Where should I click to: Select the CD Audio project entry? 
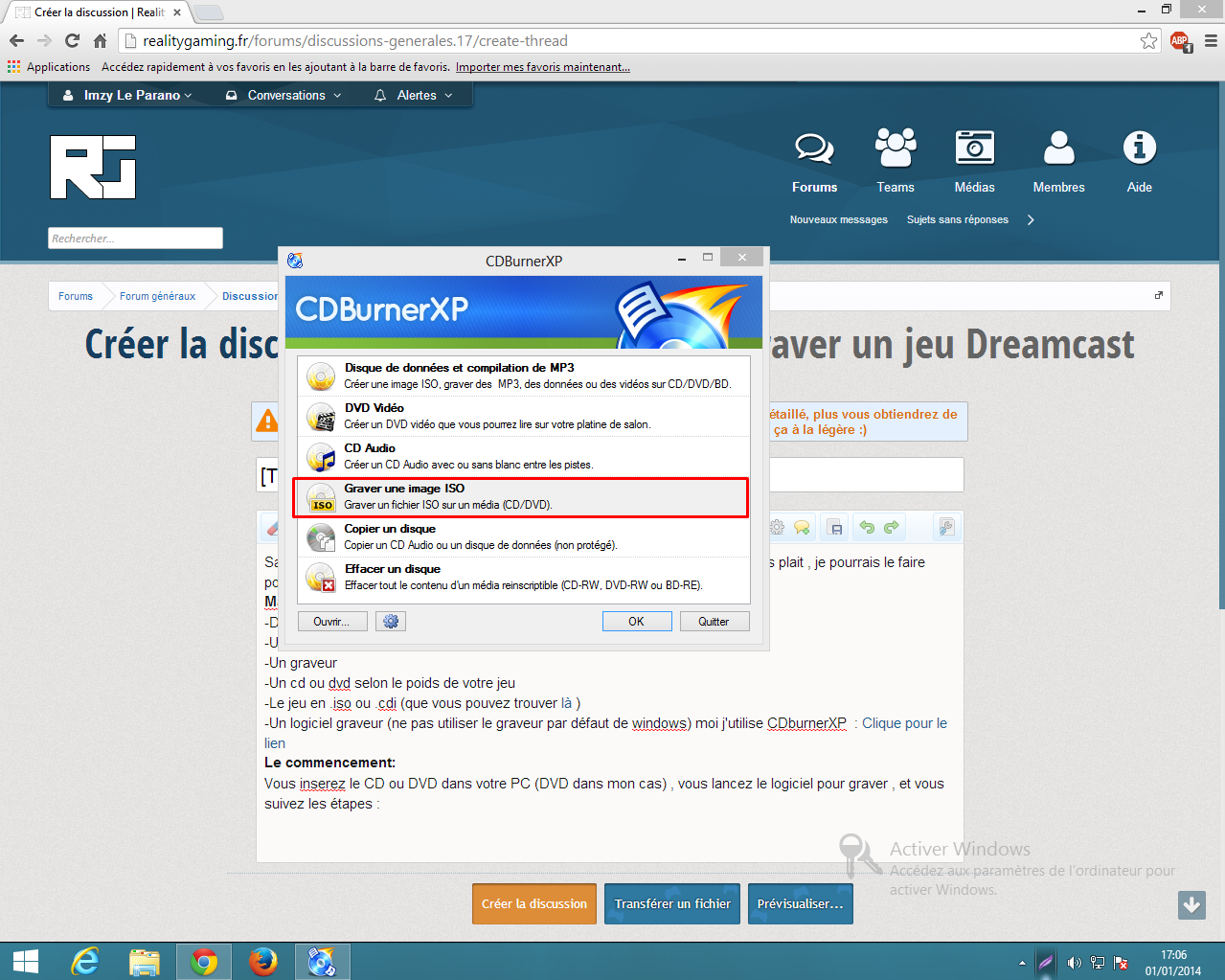pos(523,456)
